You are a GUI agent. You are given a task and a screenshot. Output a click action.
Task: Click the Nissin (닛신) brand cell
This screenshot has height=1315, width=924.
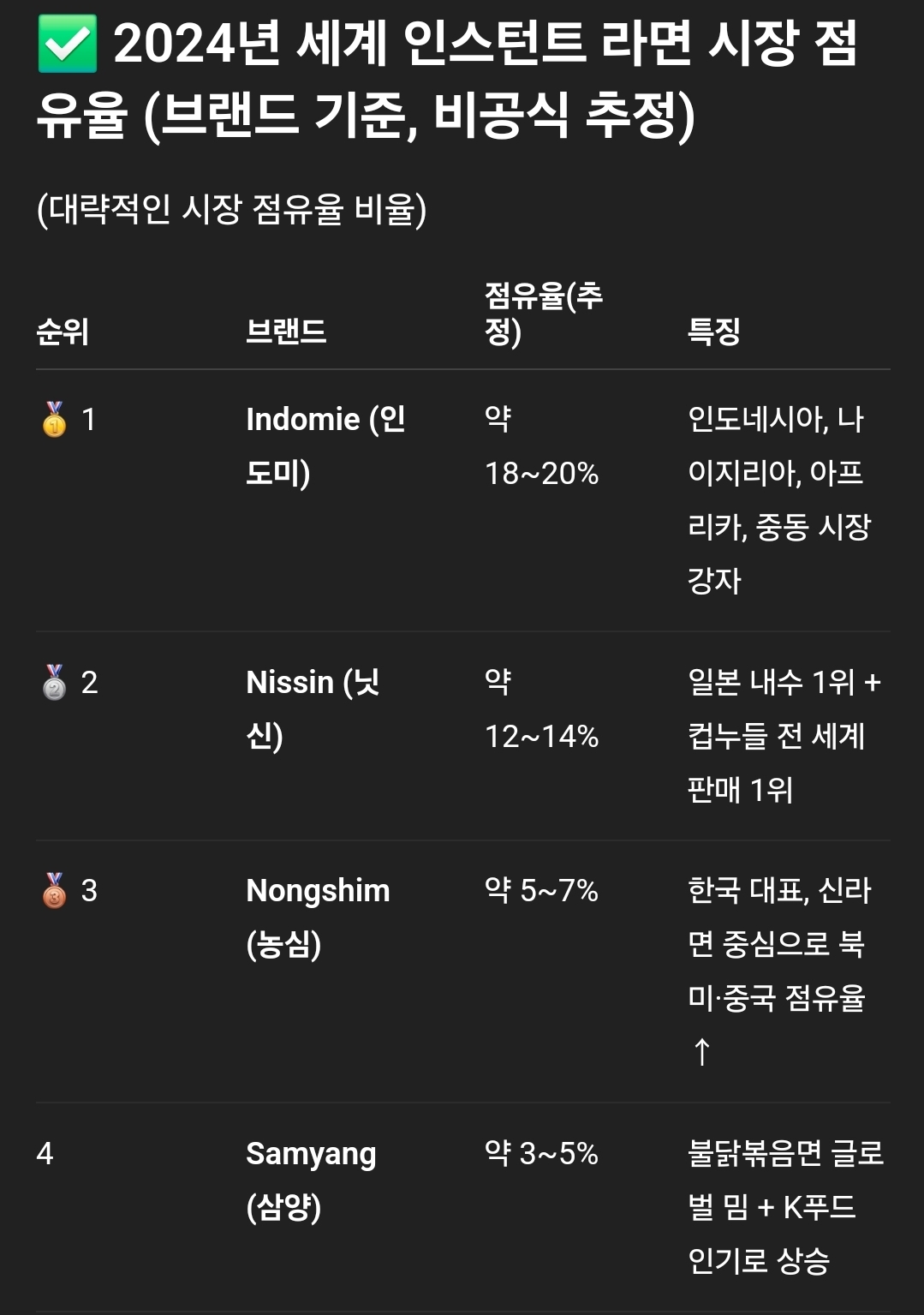pos(313,709)
